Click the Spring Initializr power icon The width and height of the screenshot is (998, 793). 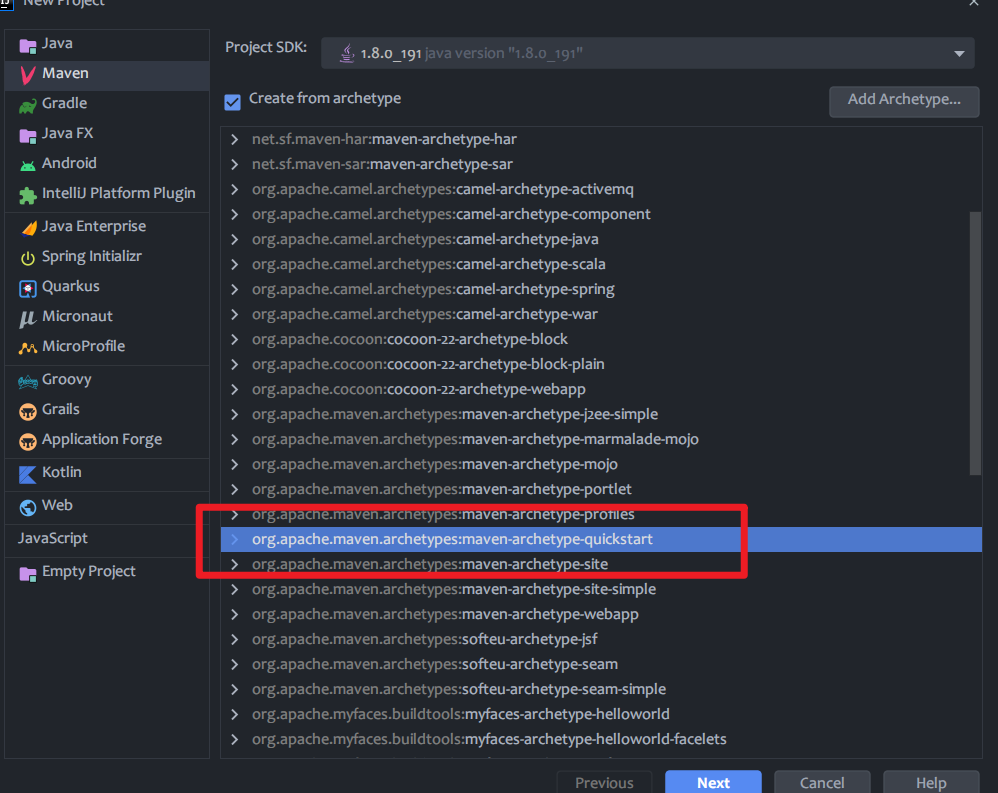pyautogui.click(x=27, y=258)
